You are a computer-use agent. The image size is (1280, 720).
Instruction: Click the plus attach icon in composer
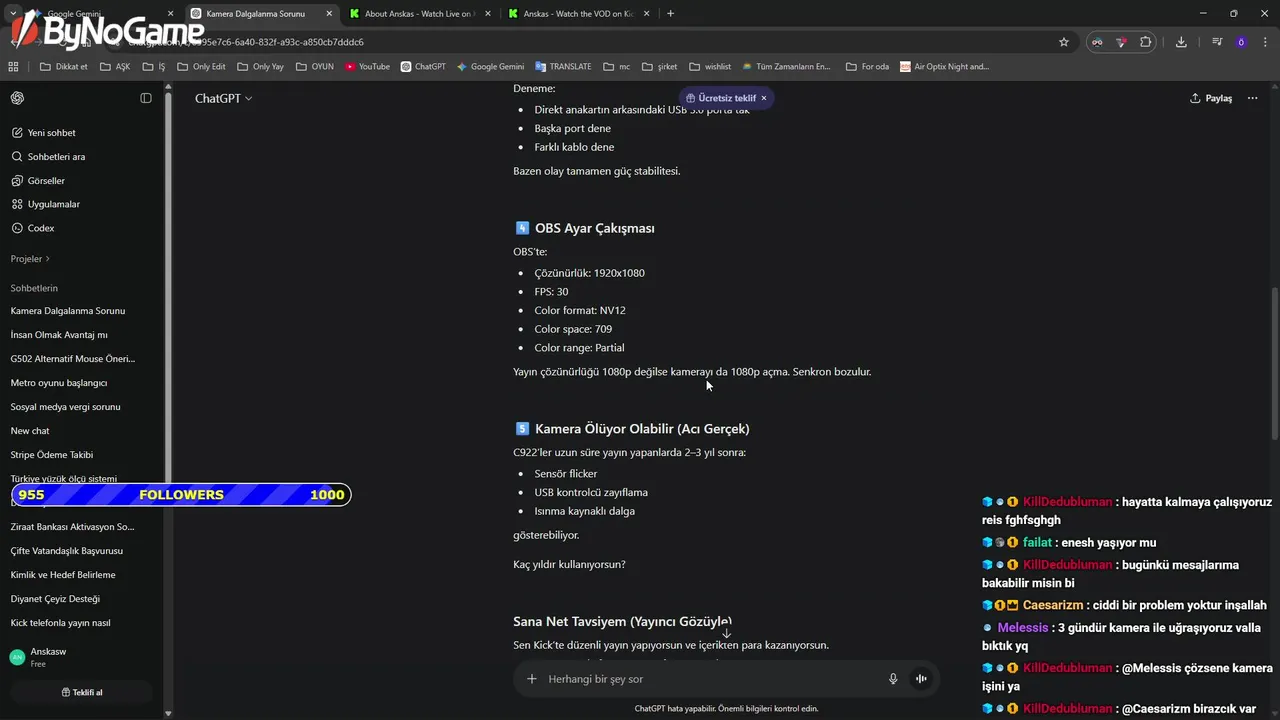pyautogui.click(x=532, y=679)
